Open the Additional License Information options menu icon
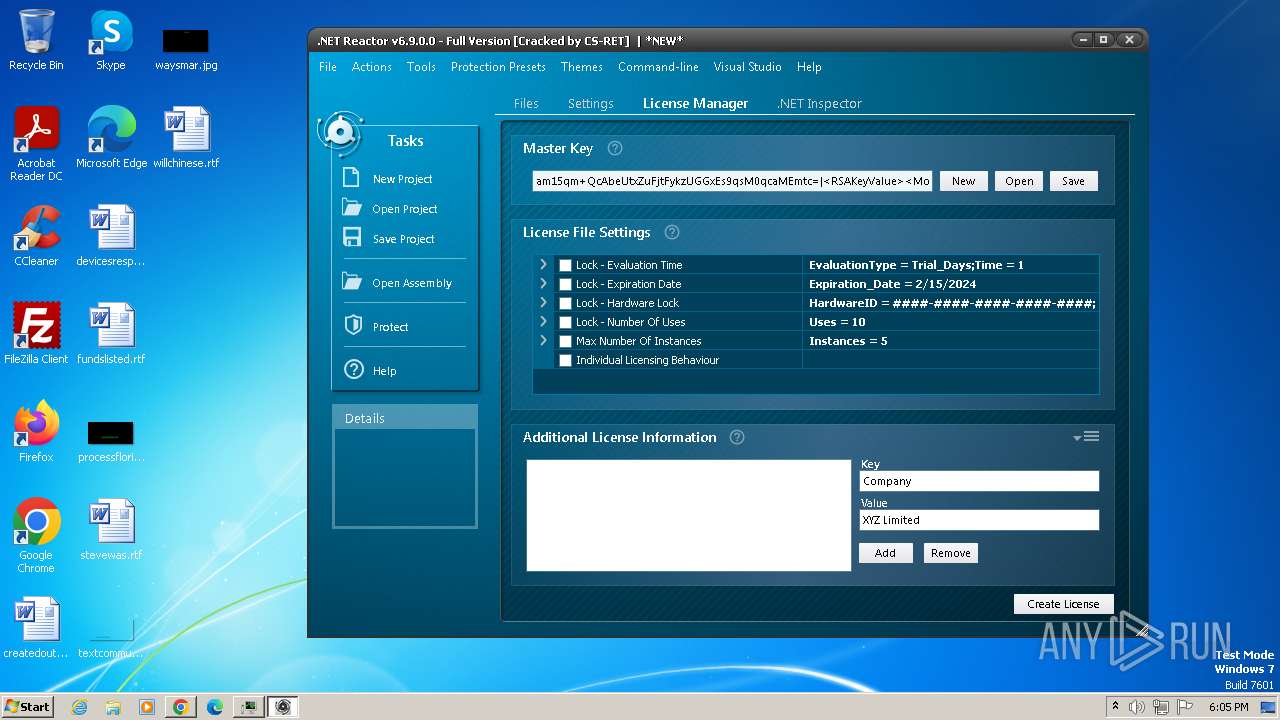Screen dimensions: 1280x720 click(1087, 436)
